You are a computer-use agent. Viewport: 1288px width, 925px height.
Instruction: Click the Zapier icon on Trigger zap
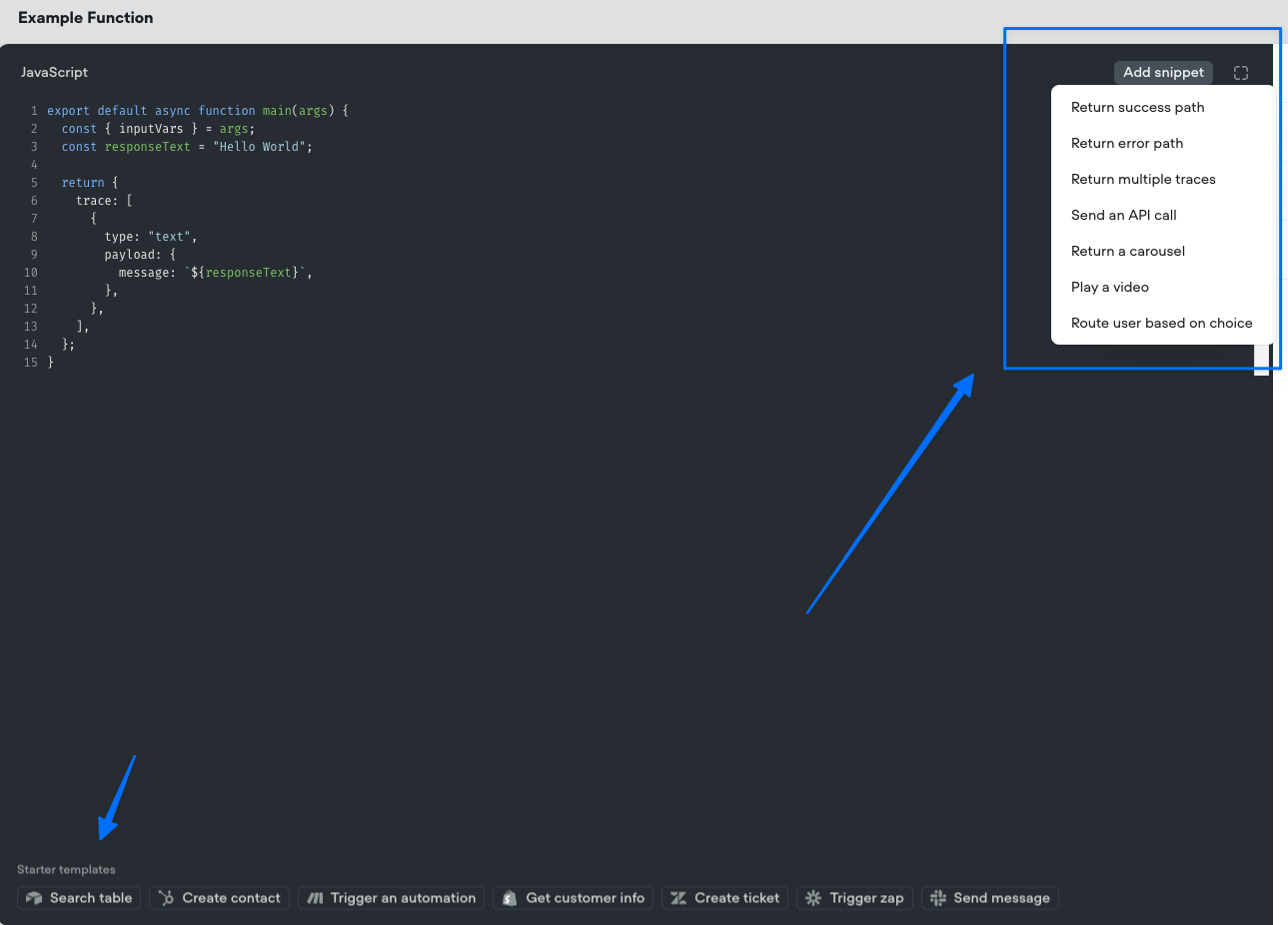pyautogui.click(x=813, y=898)
